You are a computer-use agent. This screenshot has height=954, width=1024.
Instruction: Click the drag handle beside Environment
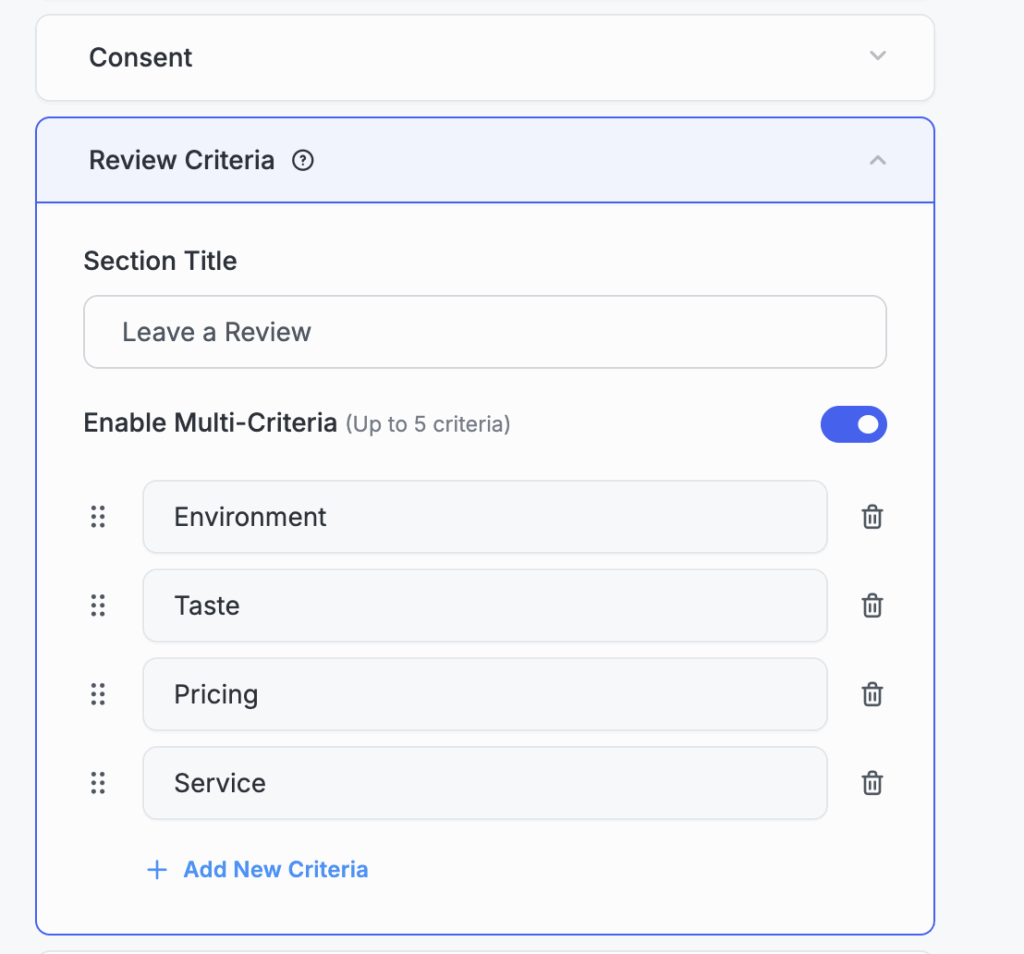pyautogui.click(x=98, y=517)
